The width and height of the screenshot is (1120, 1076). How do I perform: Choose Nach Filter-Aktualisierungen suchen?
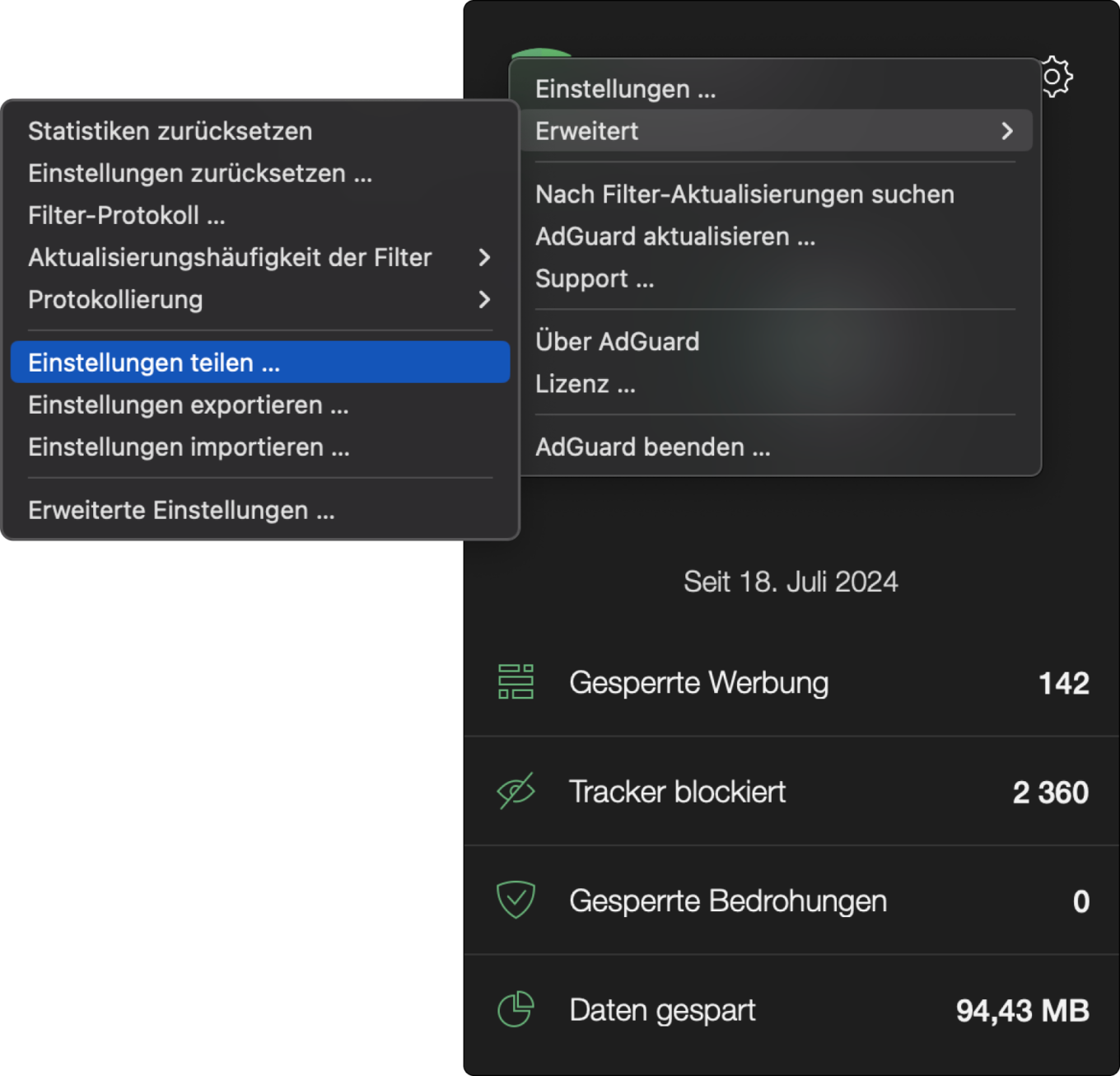(776, 194)
